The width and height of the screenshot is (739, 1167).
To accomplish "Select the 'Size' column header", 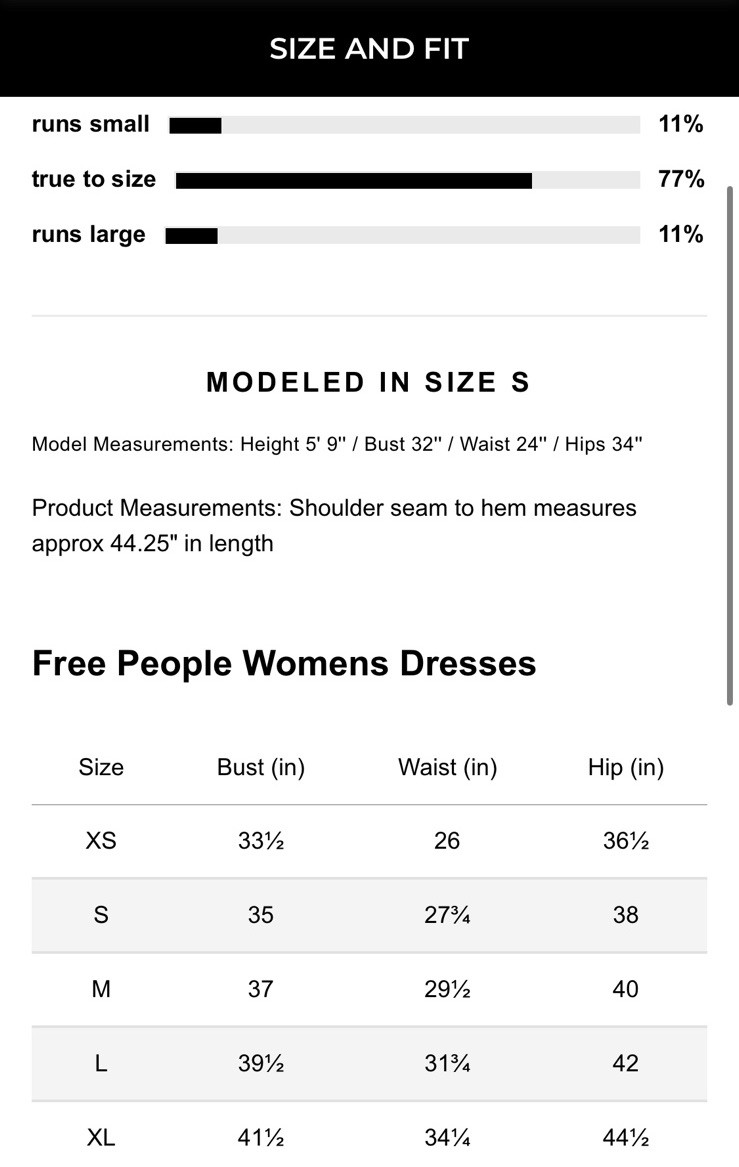I will (x=101, y=767).
